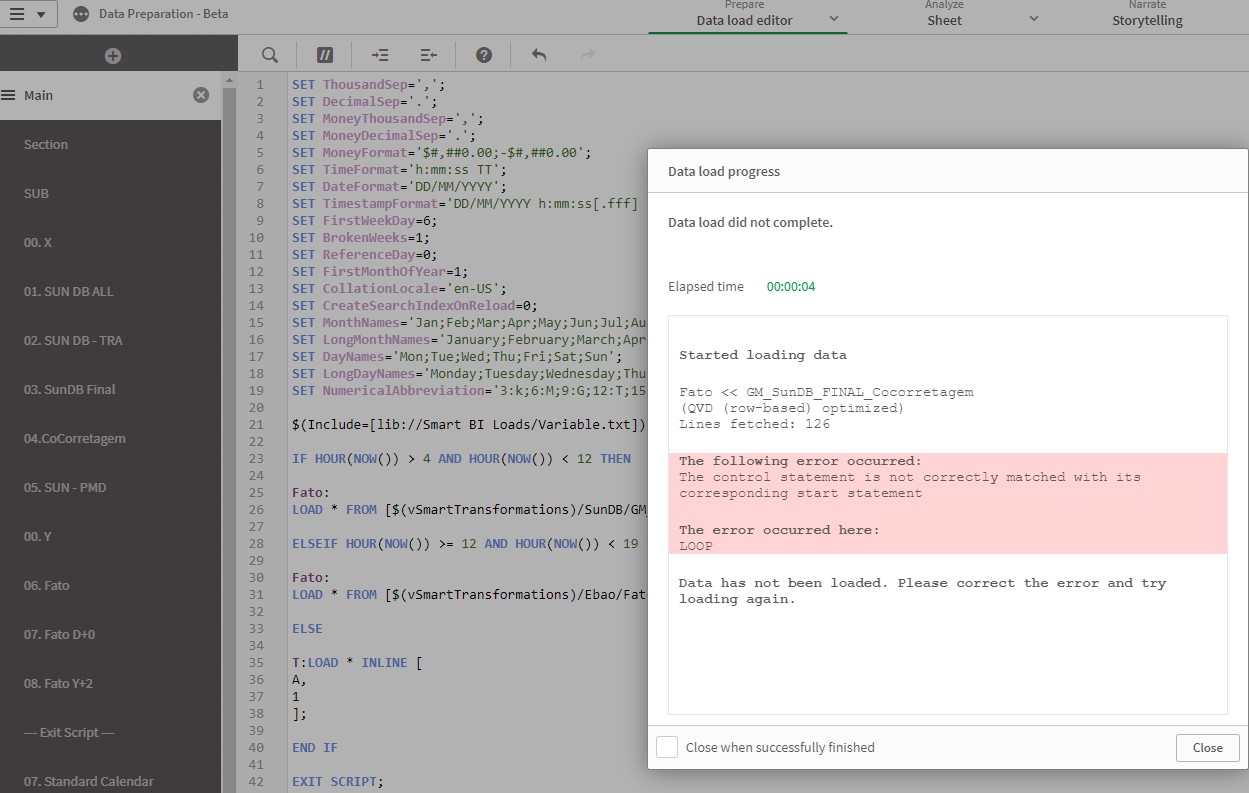Select the 06. Fato script section
The image size is (1249, 793).
[47, 585]
